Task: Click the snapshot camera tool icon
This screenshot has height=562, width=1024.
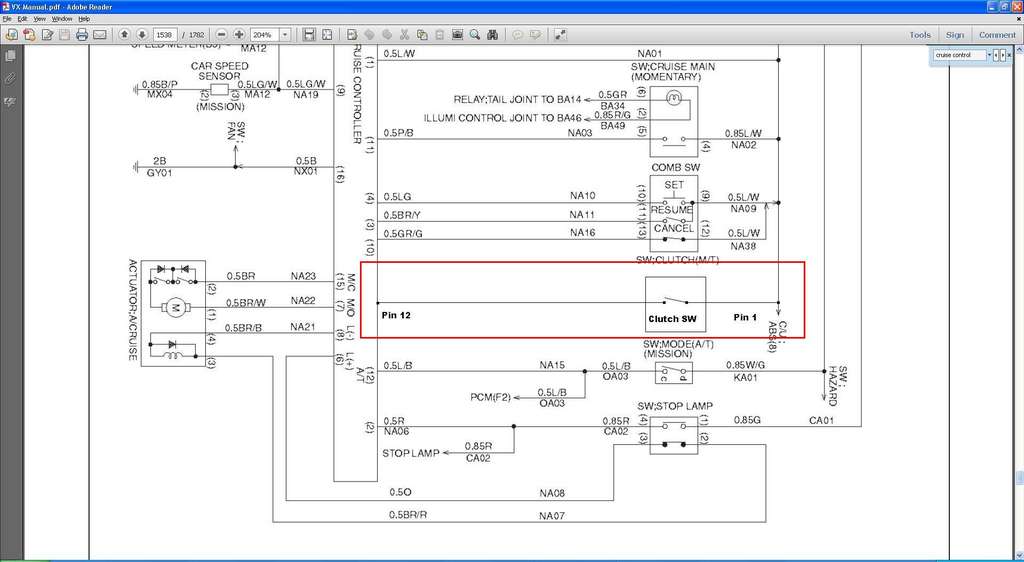Action: tap(458, 35)
